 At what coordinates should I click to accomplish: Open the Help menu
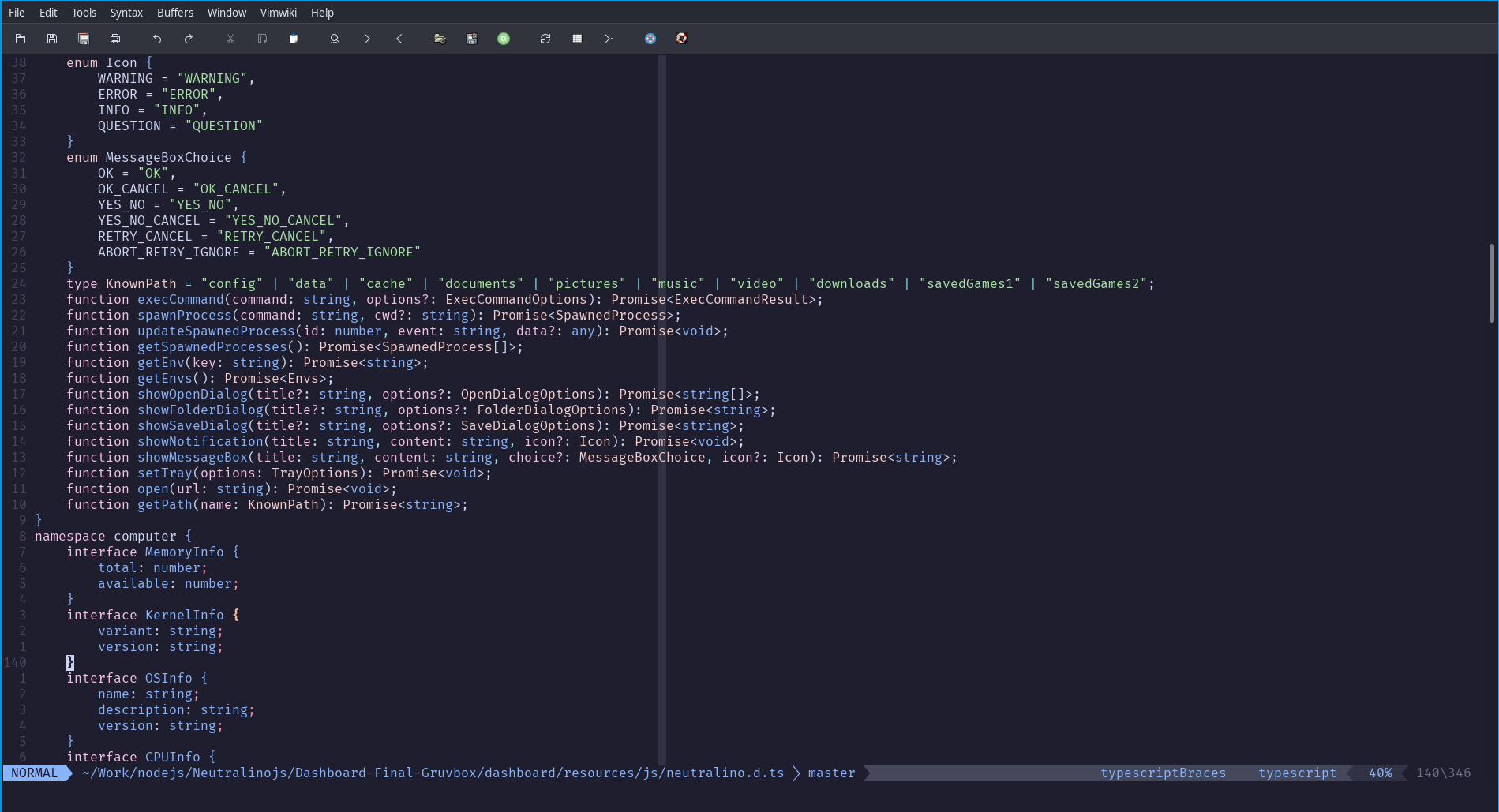tap(322, 13)
